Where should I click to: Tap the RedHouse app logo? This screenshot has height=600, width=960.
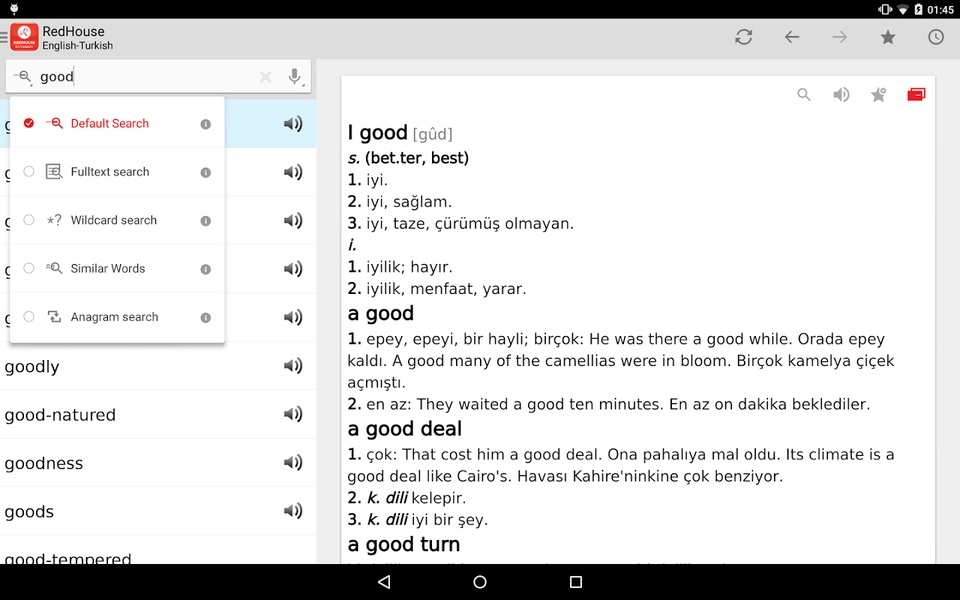[24, 37]
